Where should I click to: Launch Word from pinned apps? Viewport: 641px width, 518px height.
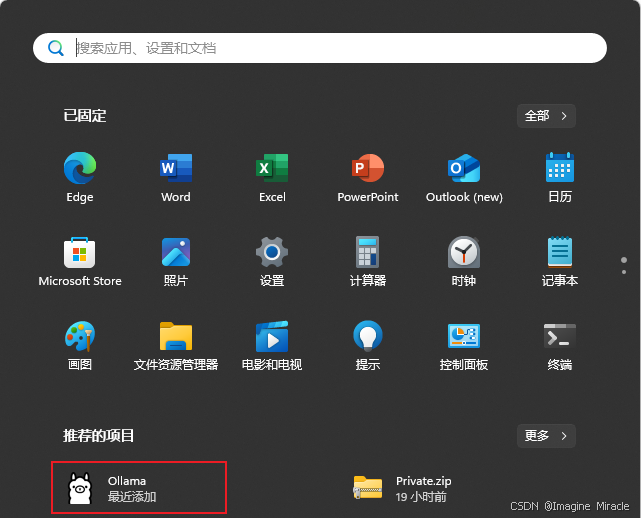(x=176, y=177)
